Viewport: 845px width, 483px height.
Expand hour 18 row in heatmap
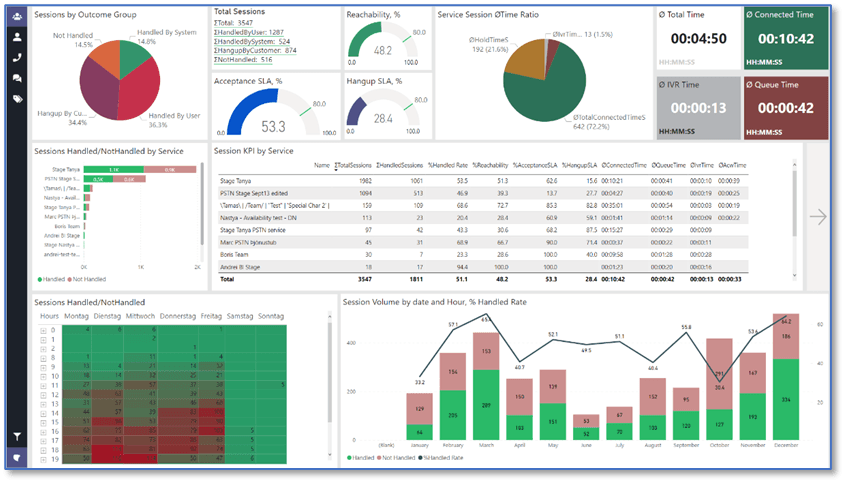tap(43, 450)
